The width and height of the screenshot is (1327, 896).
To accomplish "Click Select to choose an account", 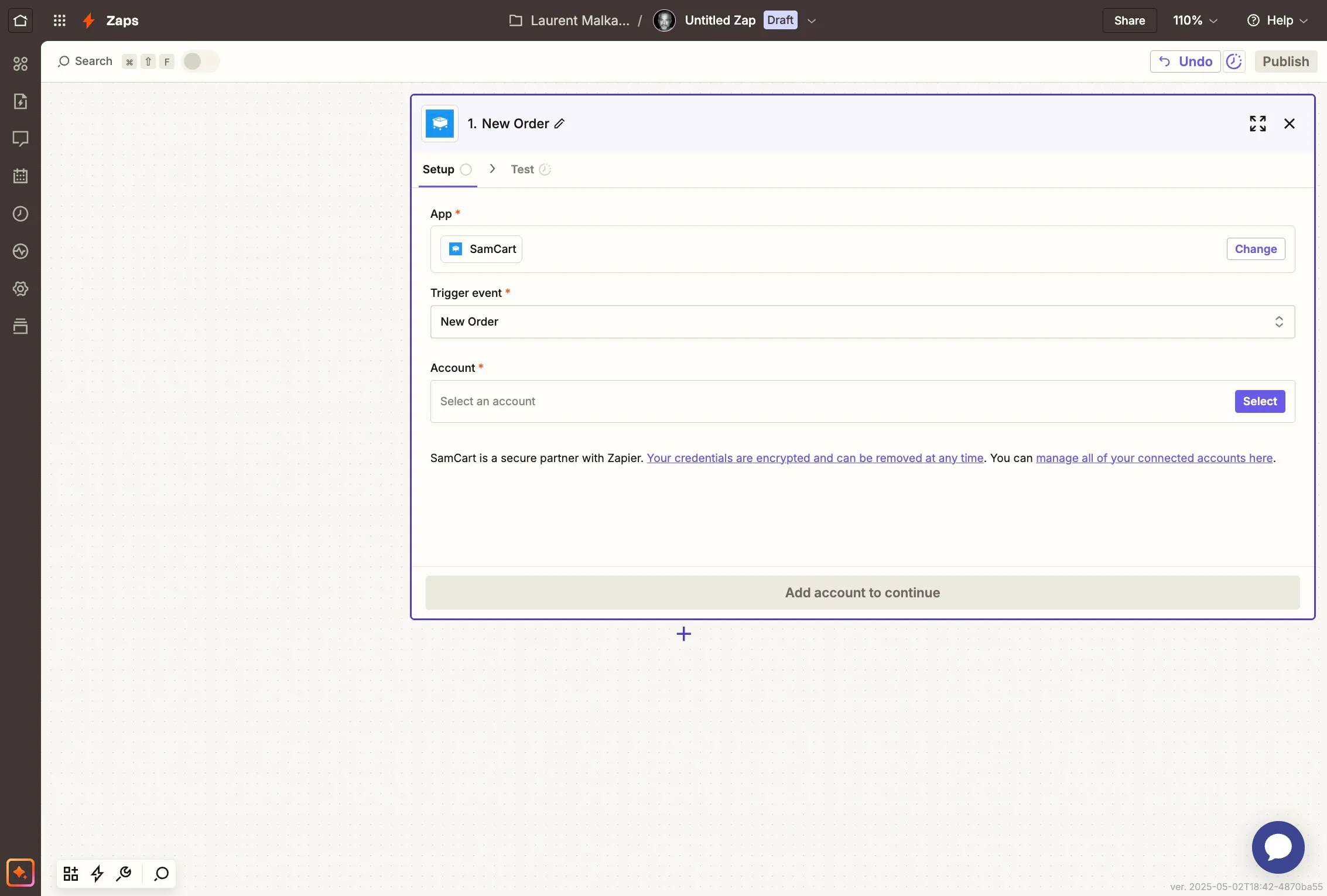I will pos(1260,401).
